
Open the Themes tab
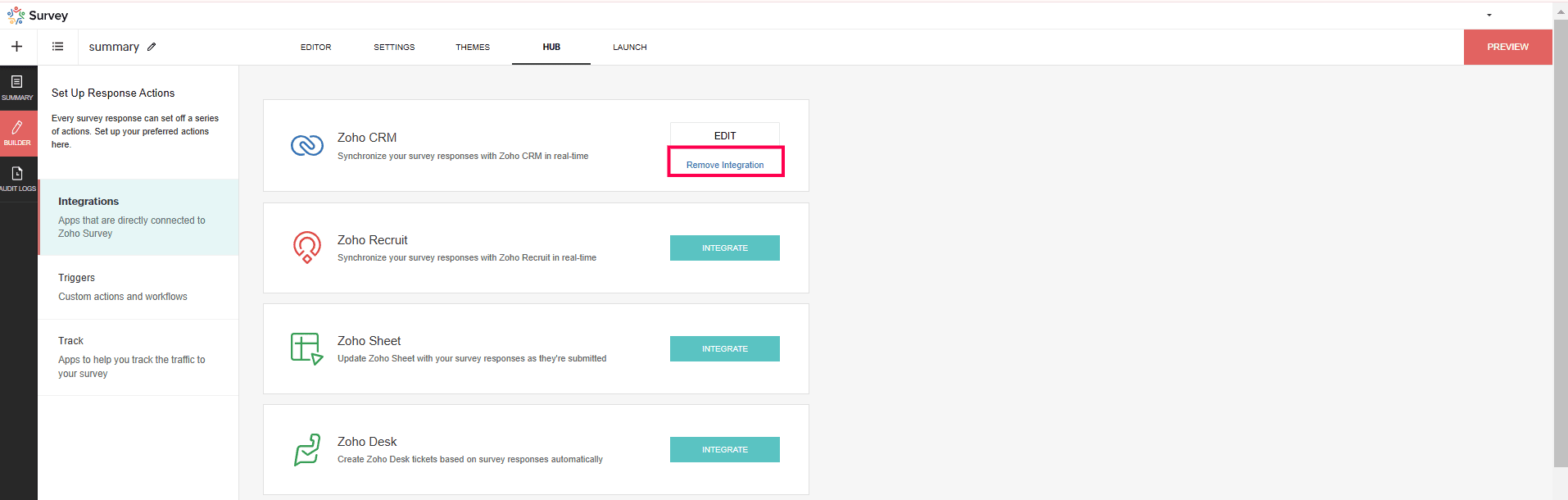473,48
